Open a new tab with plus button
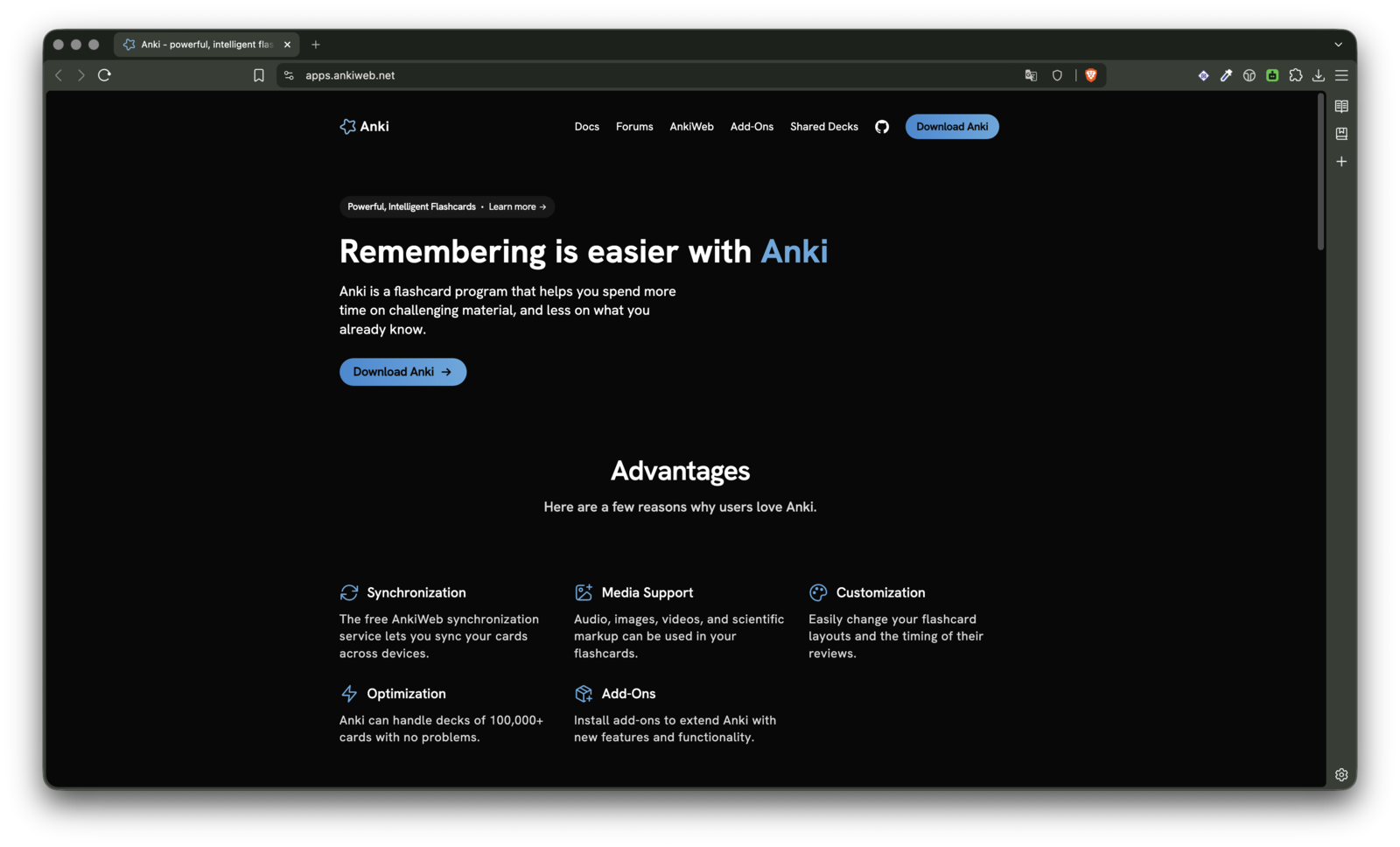1400x847 pixels. pos(316,45)
